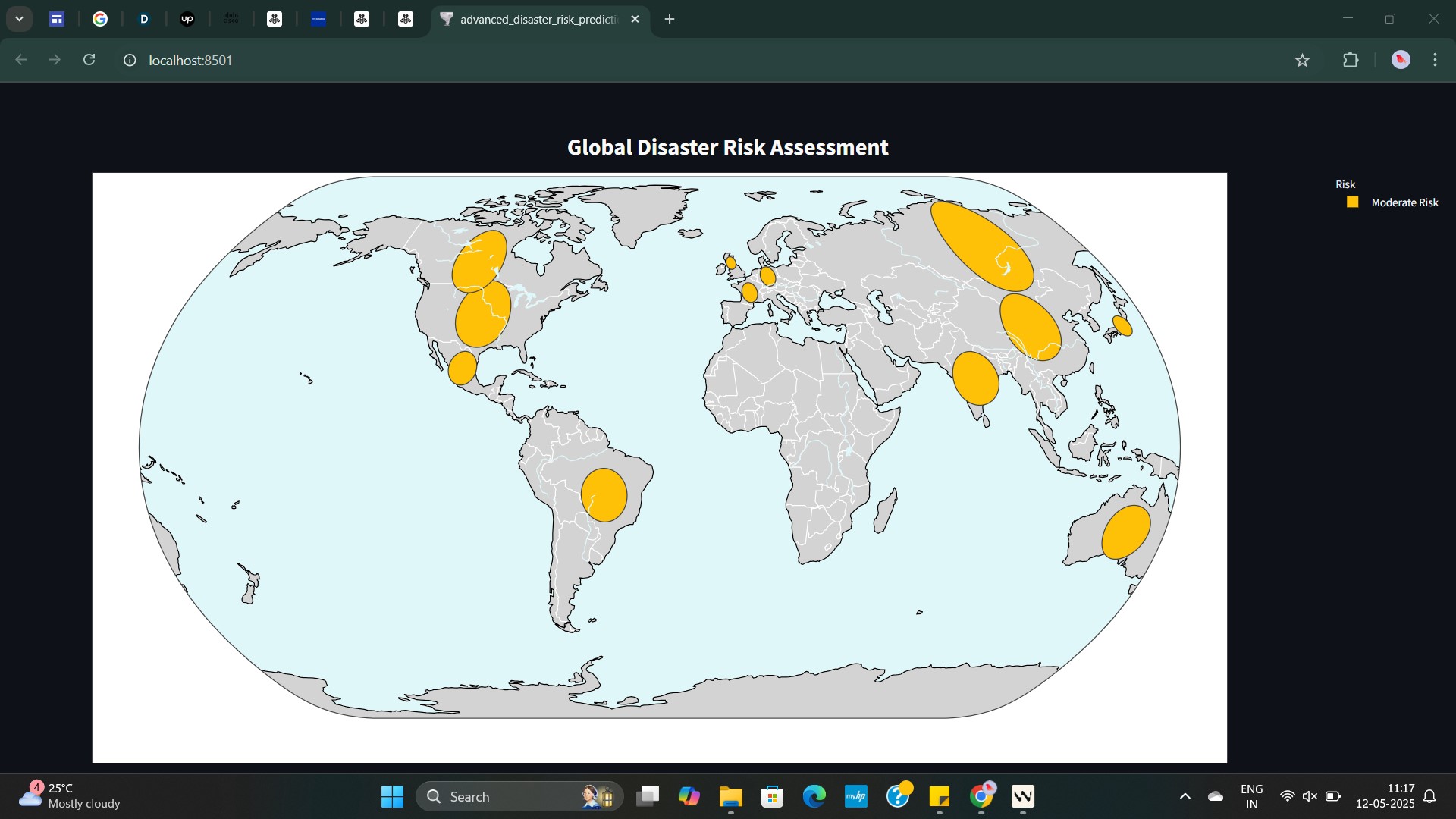This screenshot has height=819, width=1456.
Task: Reload the localhost page
Action: [x=89, y=60]
